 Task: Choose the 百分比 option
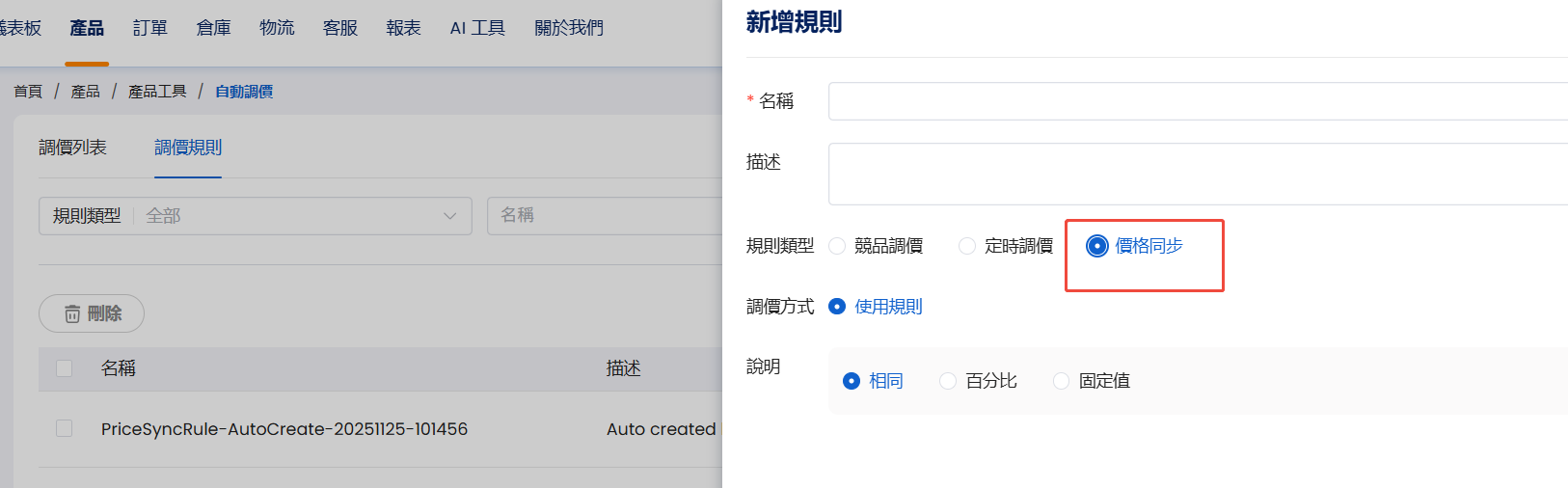[948, 381]
